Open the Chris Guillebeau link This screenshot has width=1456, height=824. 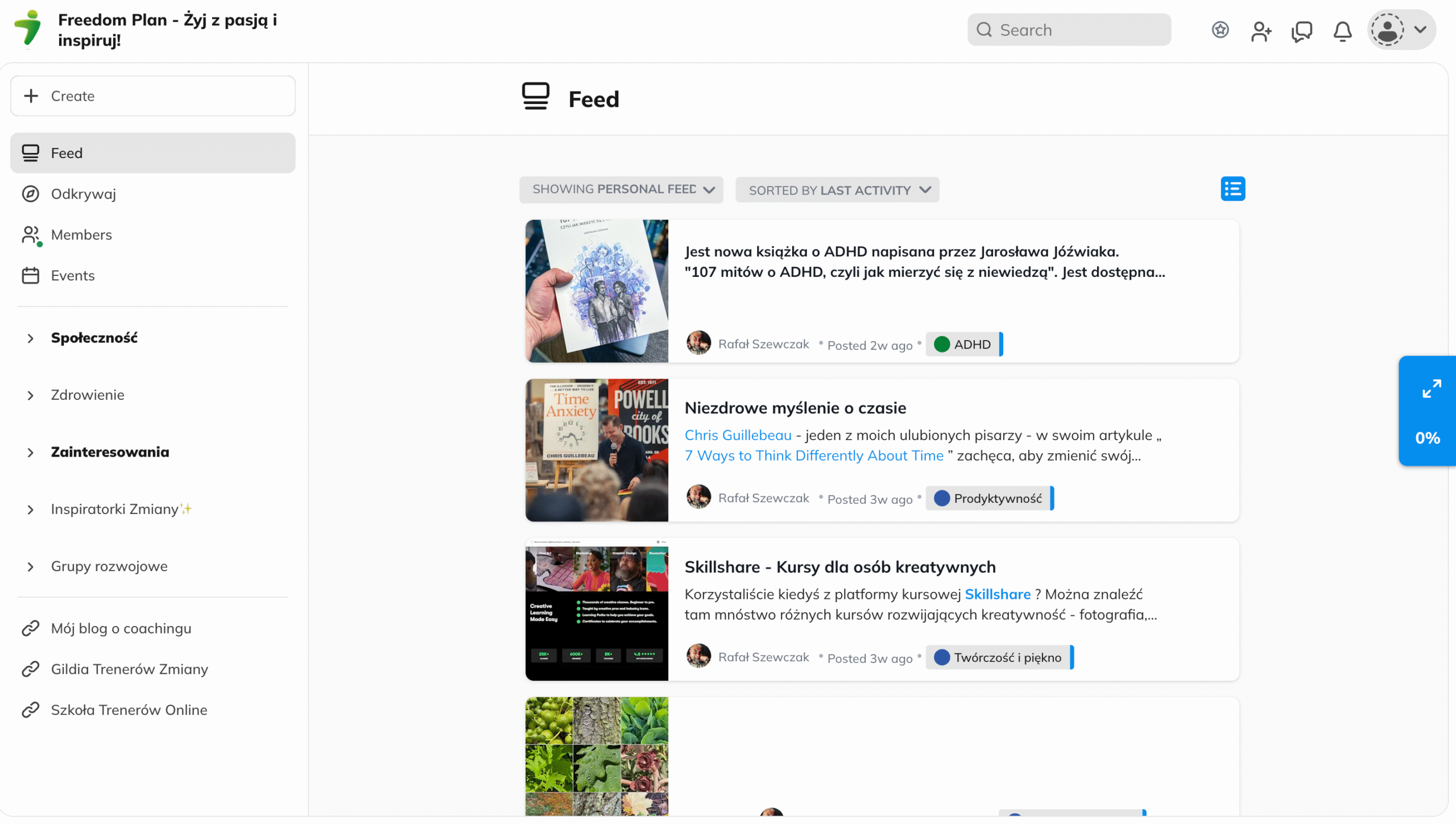pyautogui.click(x=738, y=435)
